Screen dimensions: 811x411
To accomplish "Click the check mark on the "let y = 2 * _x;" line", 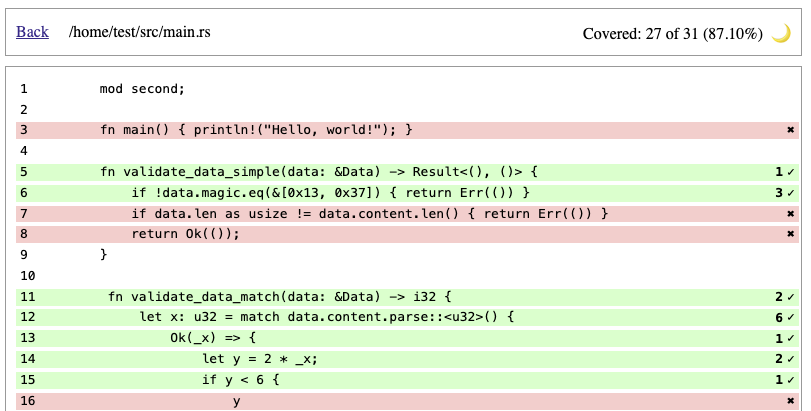I will [x=790, y=359].
